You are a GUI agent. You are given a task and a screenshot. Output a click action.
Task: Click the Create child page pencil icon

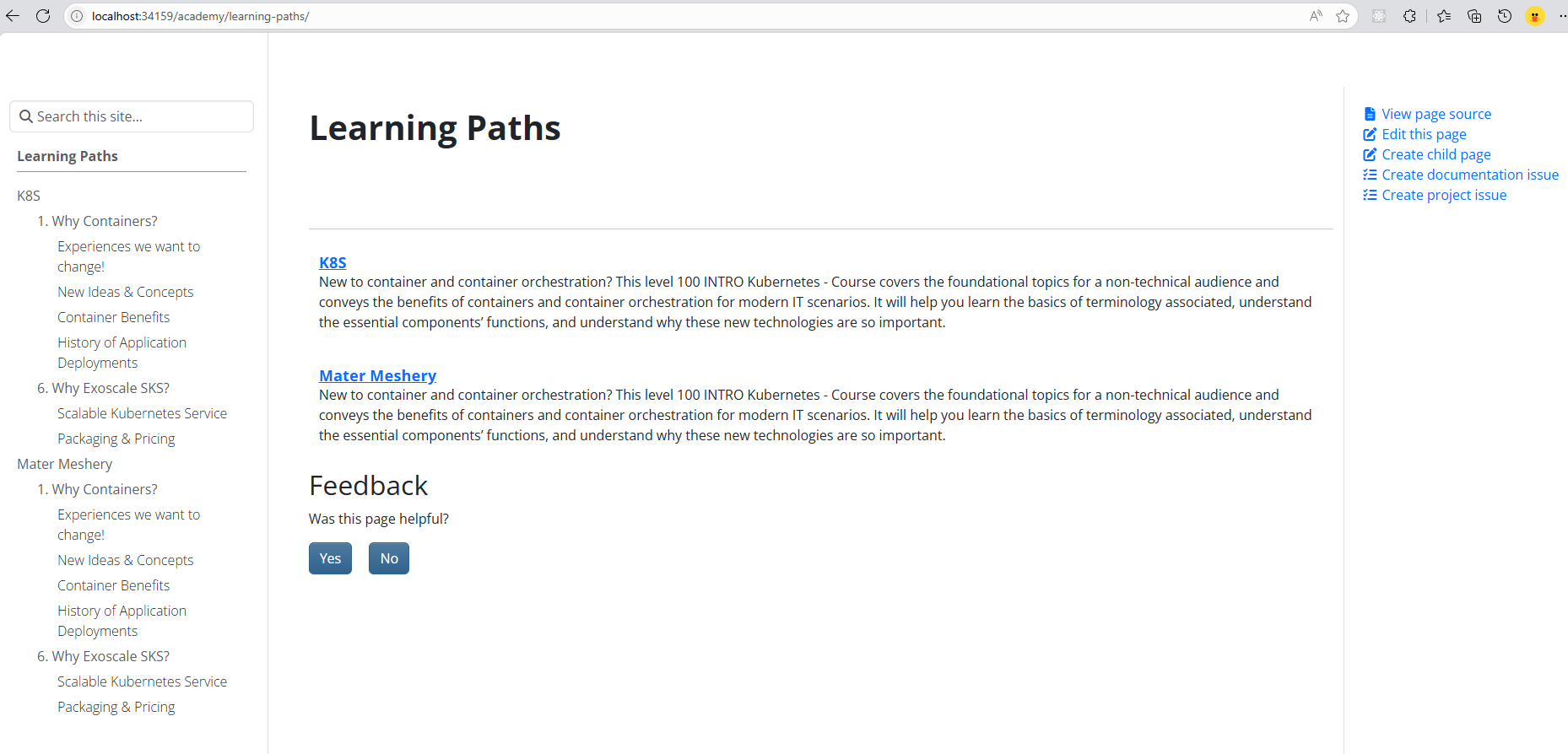pos(1370,153)
